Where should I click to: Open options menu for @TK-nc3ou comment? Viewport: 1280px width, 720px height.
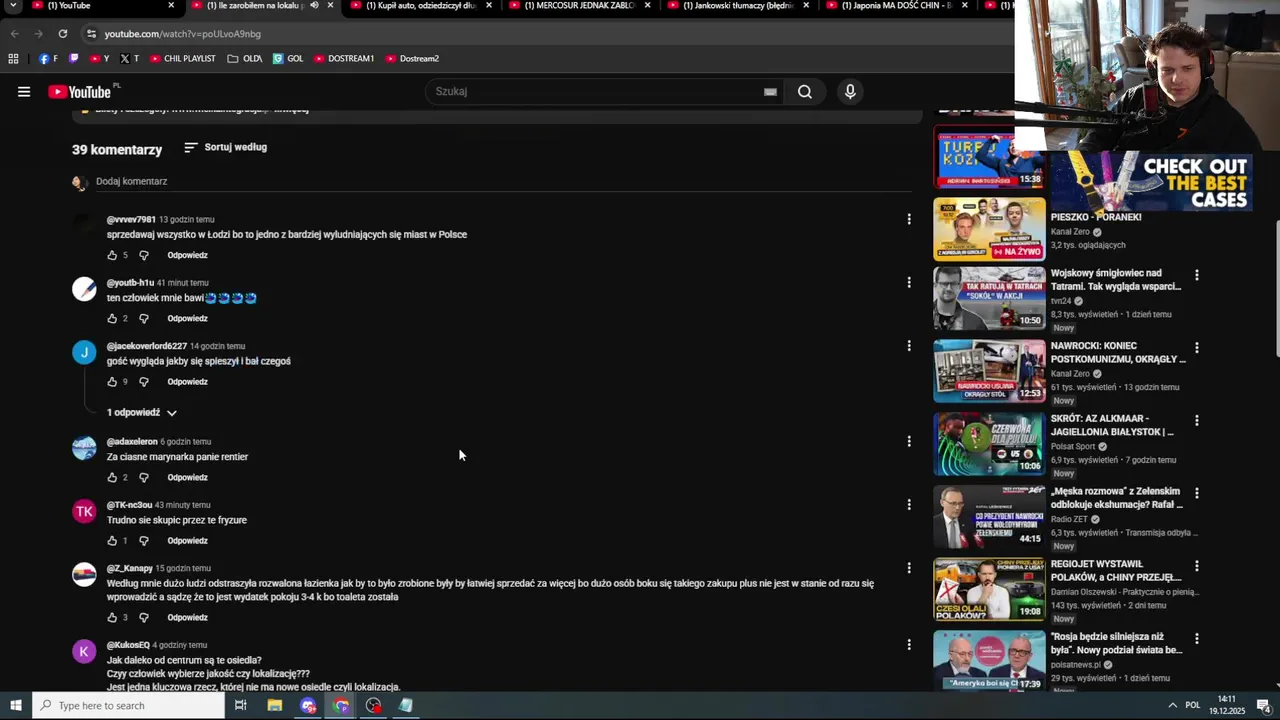(909, 505)
